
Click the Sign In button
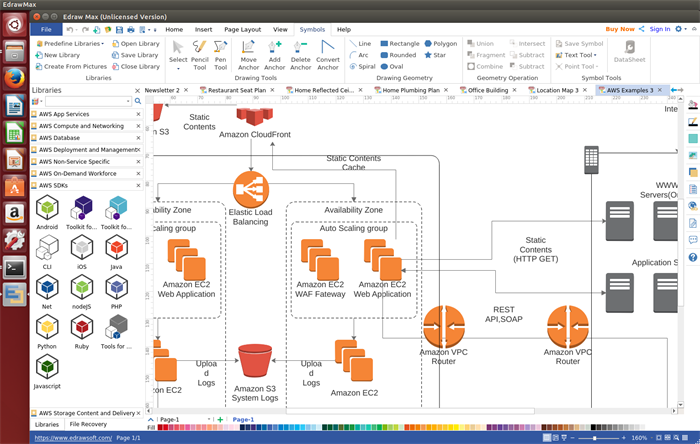tap(660, 30)
